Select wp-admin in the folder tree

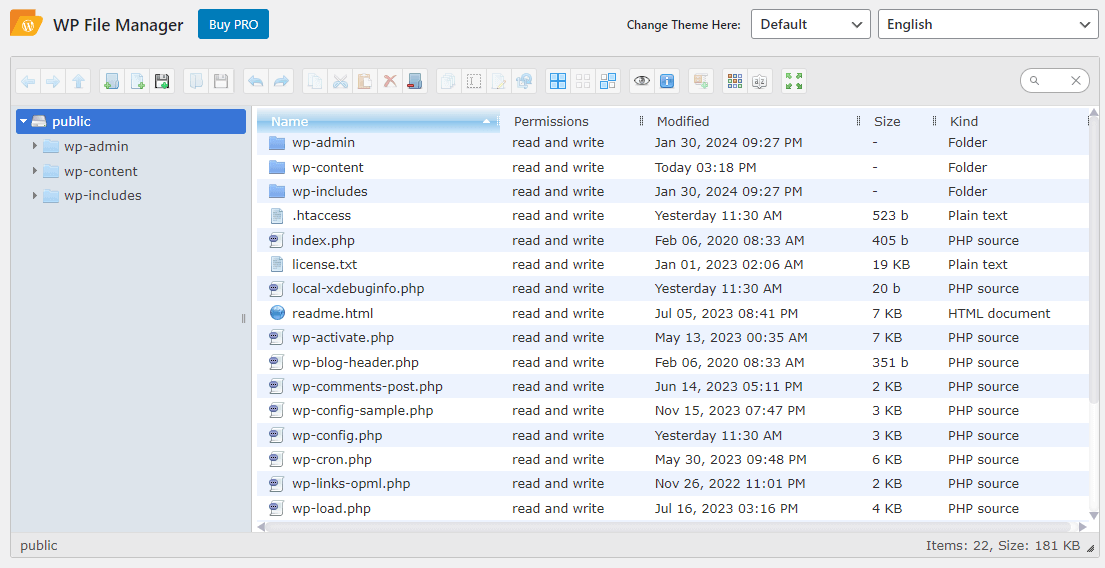point(96,147)
